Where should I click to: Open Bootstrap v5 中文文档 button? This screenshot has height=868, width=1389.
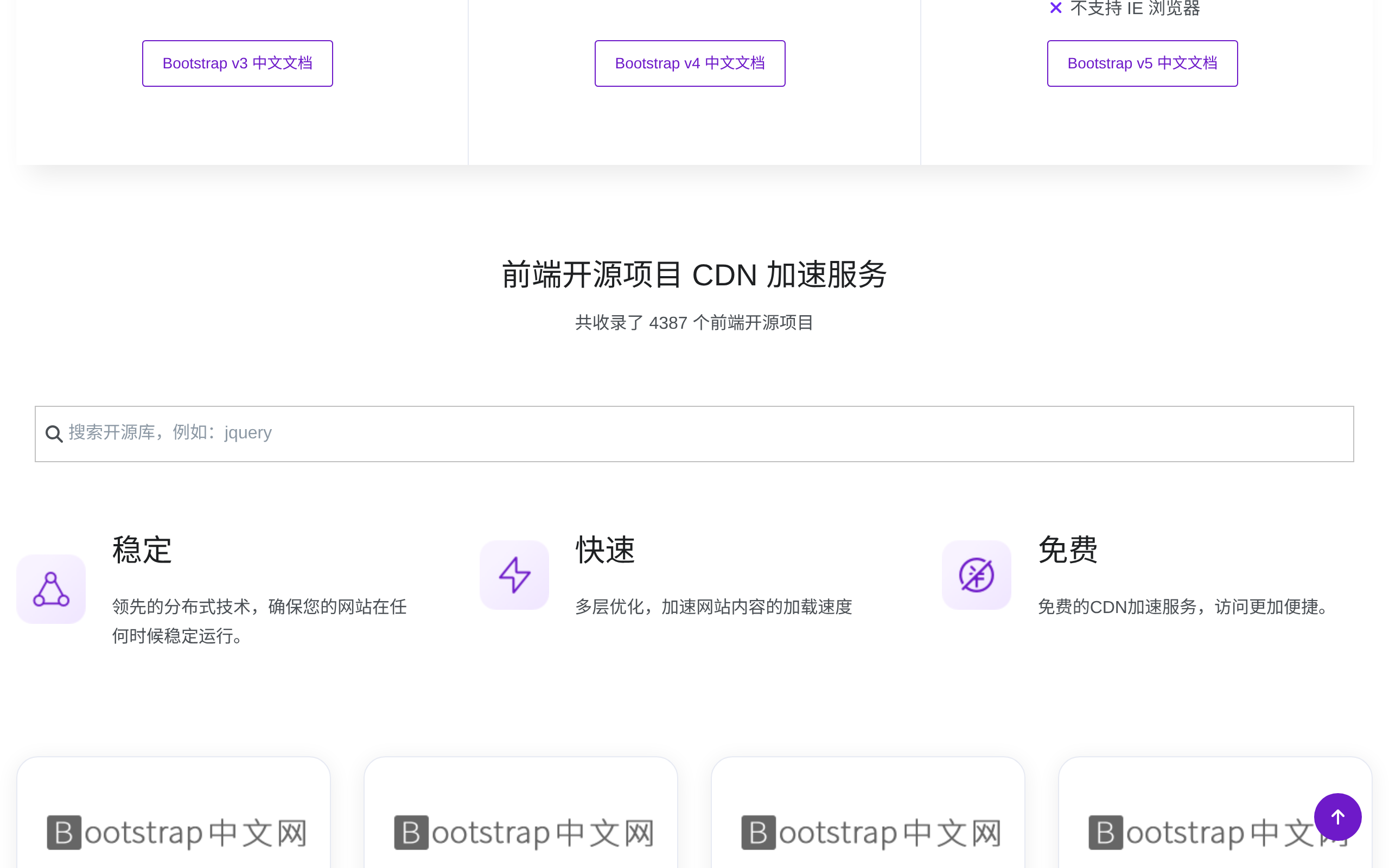point(1142,63)
